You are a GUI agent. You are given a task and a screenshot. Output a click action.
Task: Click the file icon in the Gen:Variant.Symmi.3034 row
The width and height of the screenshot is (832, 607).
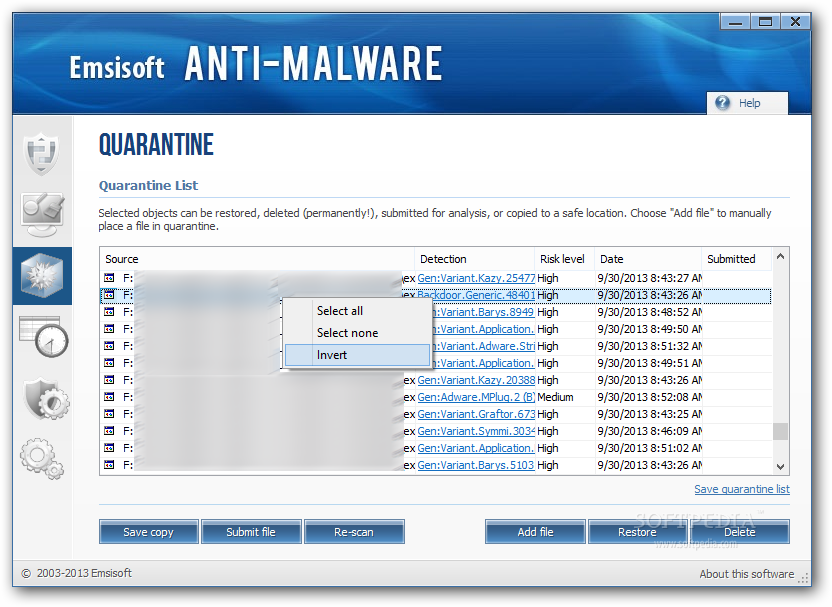tap(109, 430)
